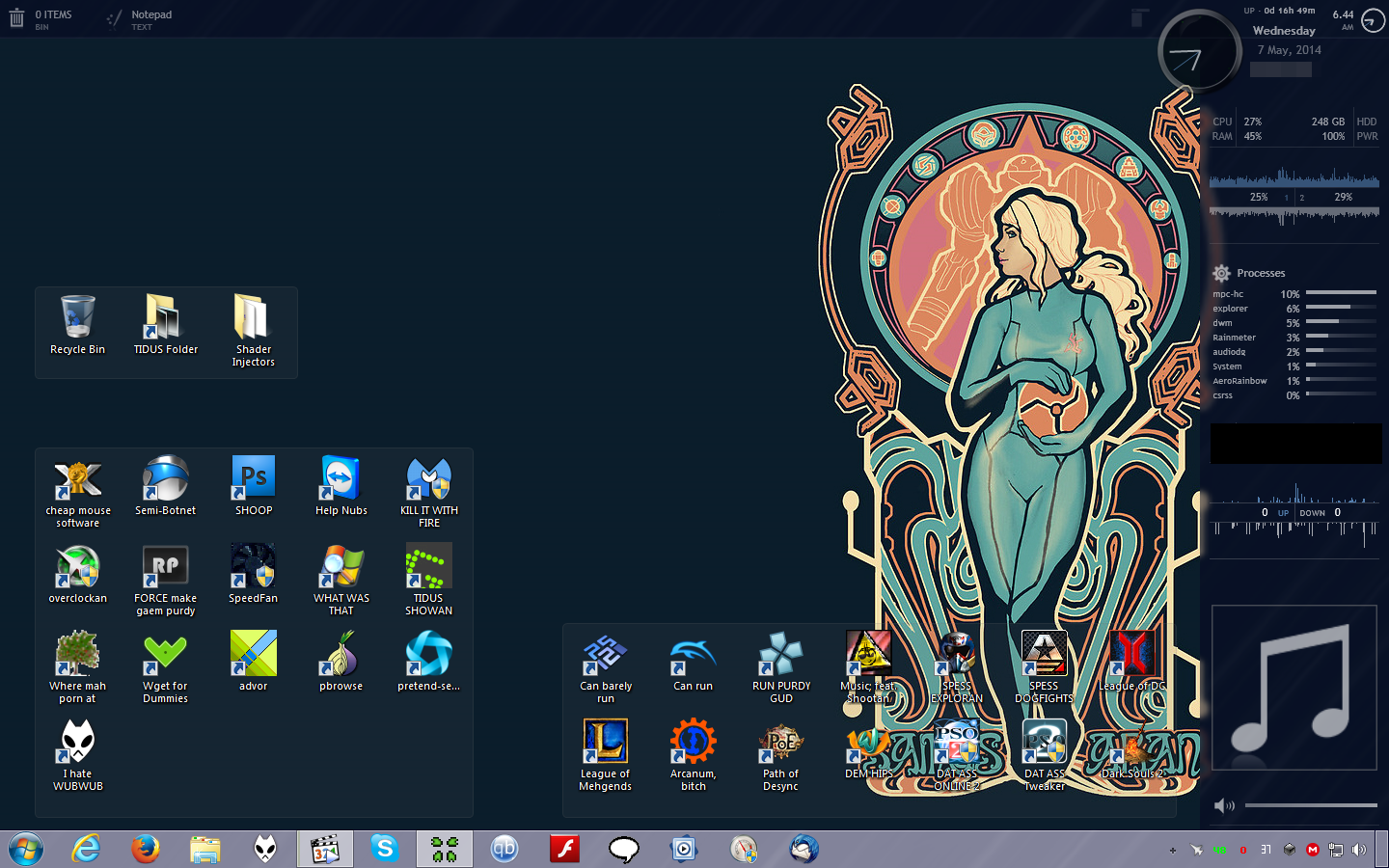Switch to the green squares app on taskbar
Viewport: 1389px width, 868px height.
coord(445,849)
